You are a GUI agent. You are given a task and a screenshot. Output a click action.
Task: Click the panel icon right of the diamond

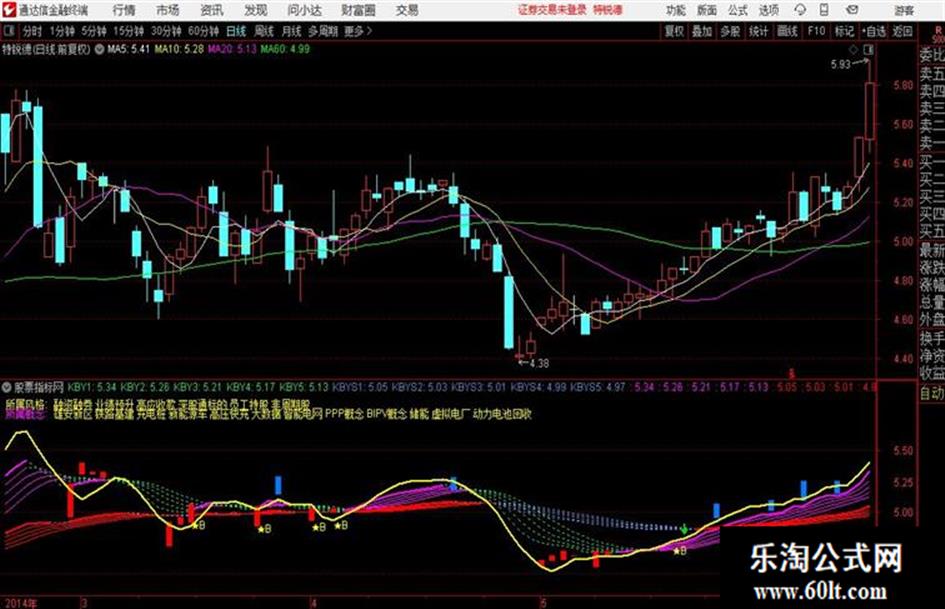[868, 50]
